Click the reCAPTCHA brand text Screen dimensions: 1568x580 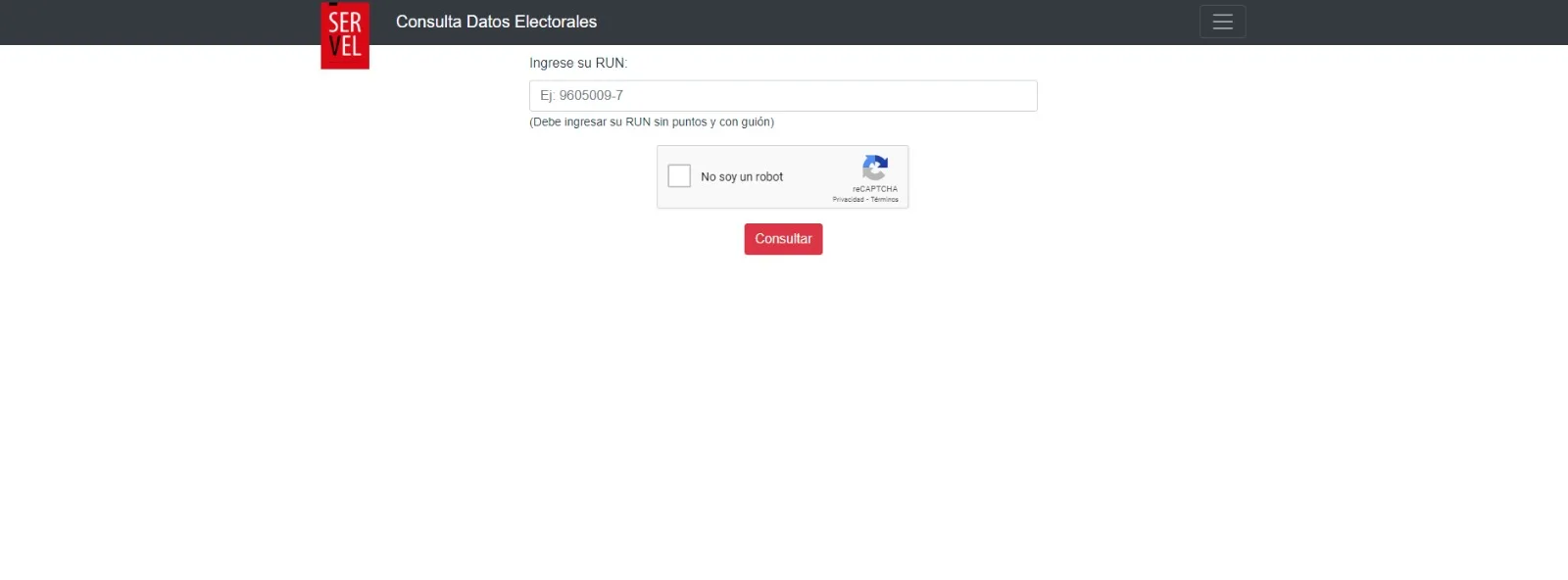pos(875,189)
